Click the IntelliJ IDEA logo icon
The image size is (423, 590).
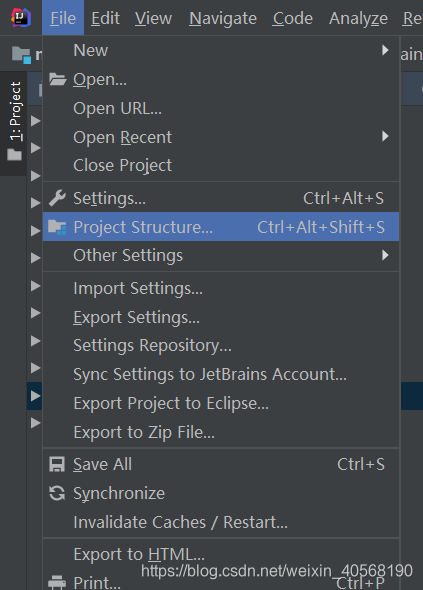(x=21, y=17)
